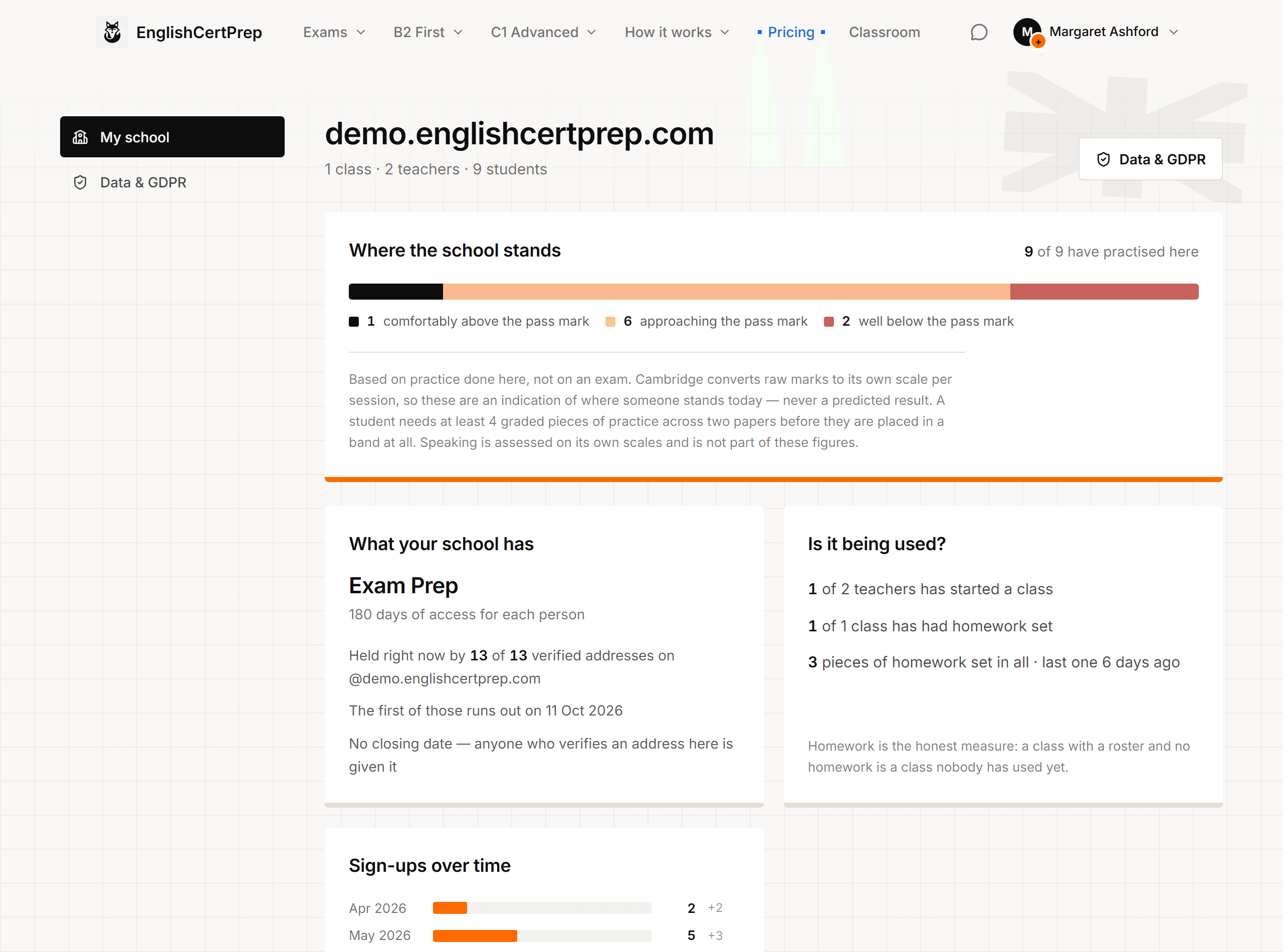Click '9 of 9 have practised here' text
1283x952 pixels.
(x=1111, y=252)
